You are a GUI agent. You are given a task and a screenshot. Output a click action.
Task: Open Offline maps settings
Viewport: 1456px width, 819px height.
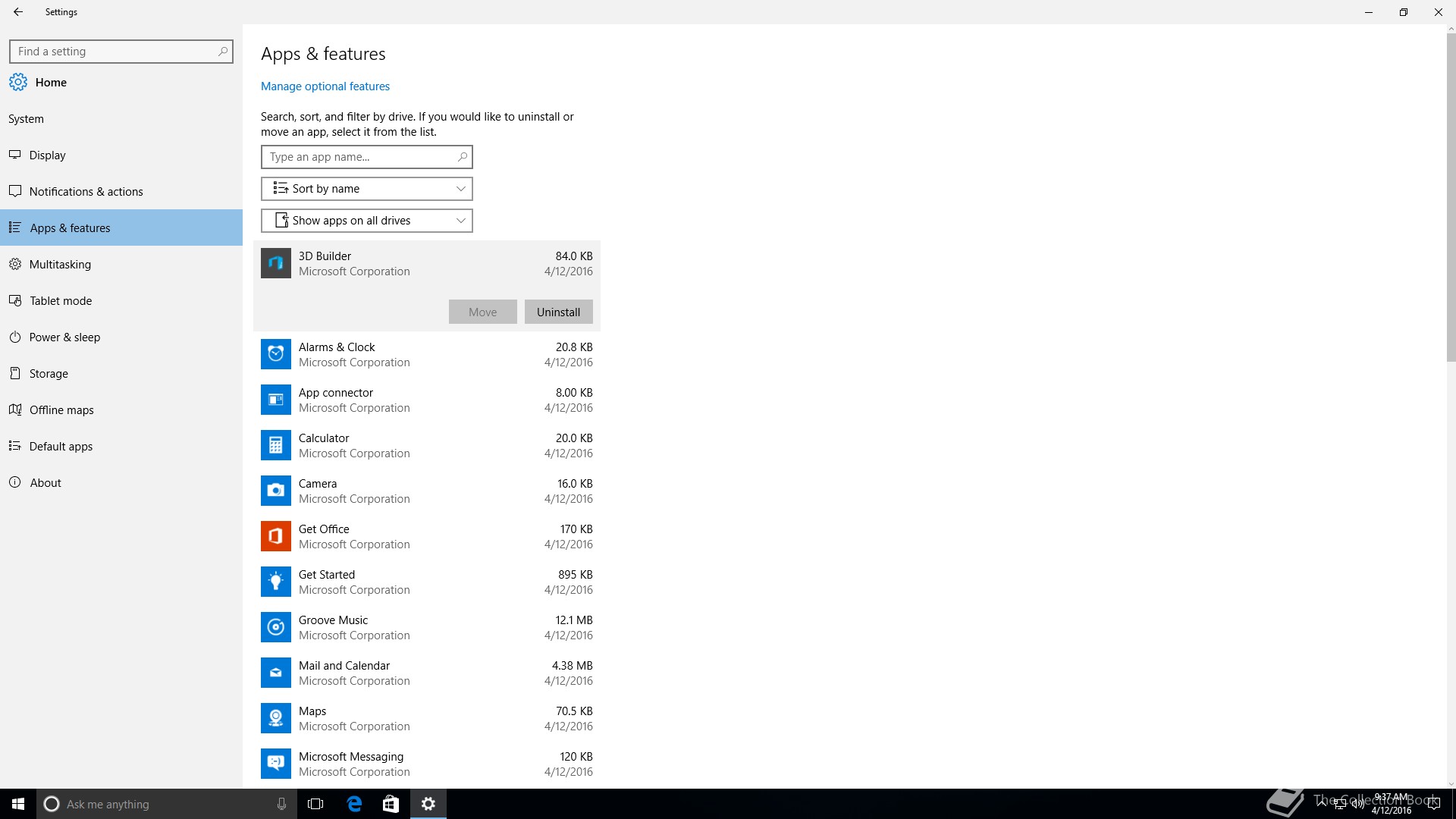121,409
